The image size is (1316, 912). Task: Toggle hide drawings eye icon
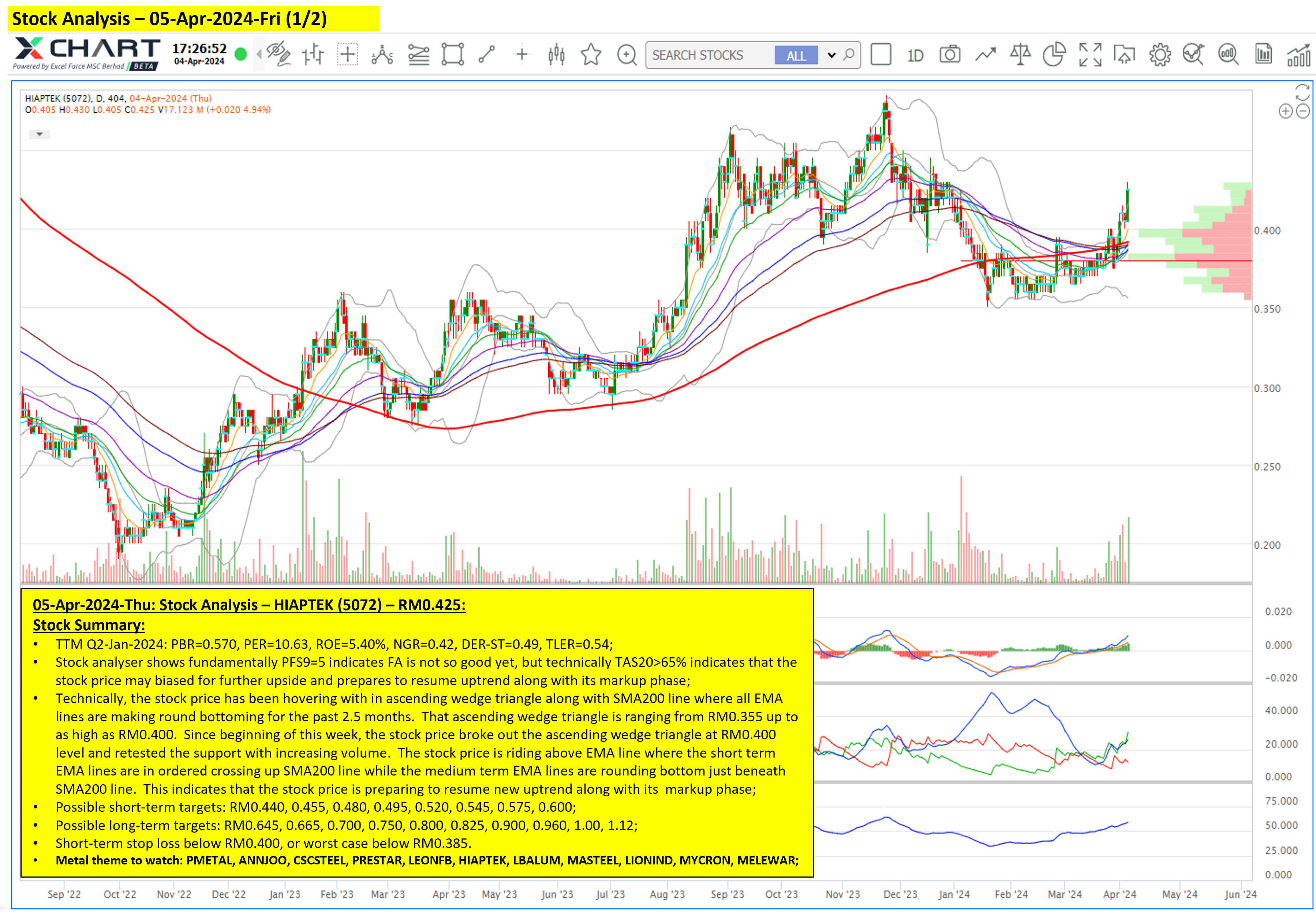pyautogui.click(x=278, y=55)
